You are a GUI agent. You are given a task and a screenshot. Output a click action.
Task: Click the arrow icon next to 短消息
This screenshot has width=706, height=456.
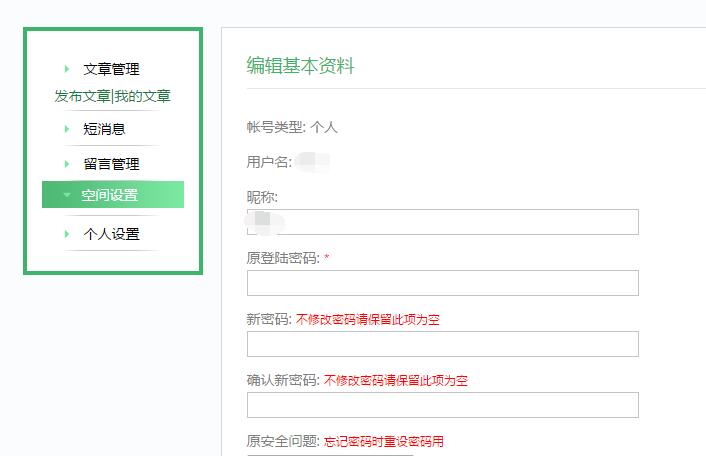pos(67,129)
